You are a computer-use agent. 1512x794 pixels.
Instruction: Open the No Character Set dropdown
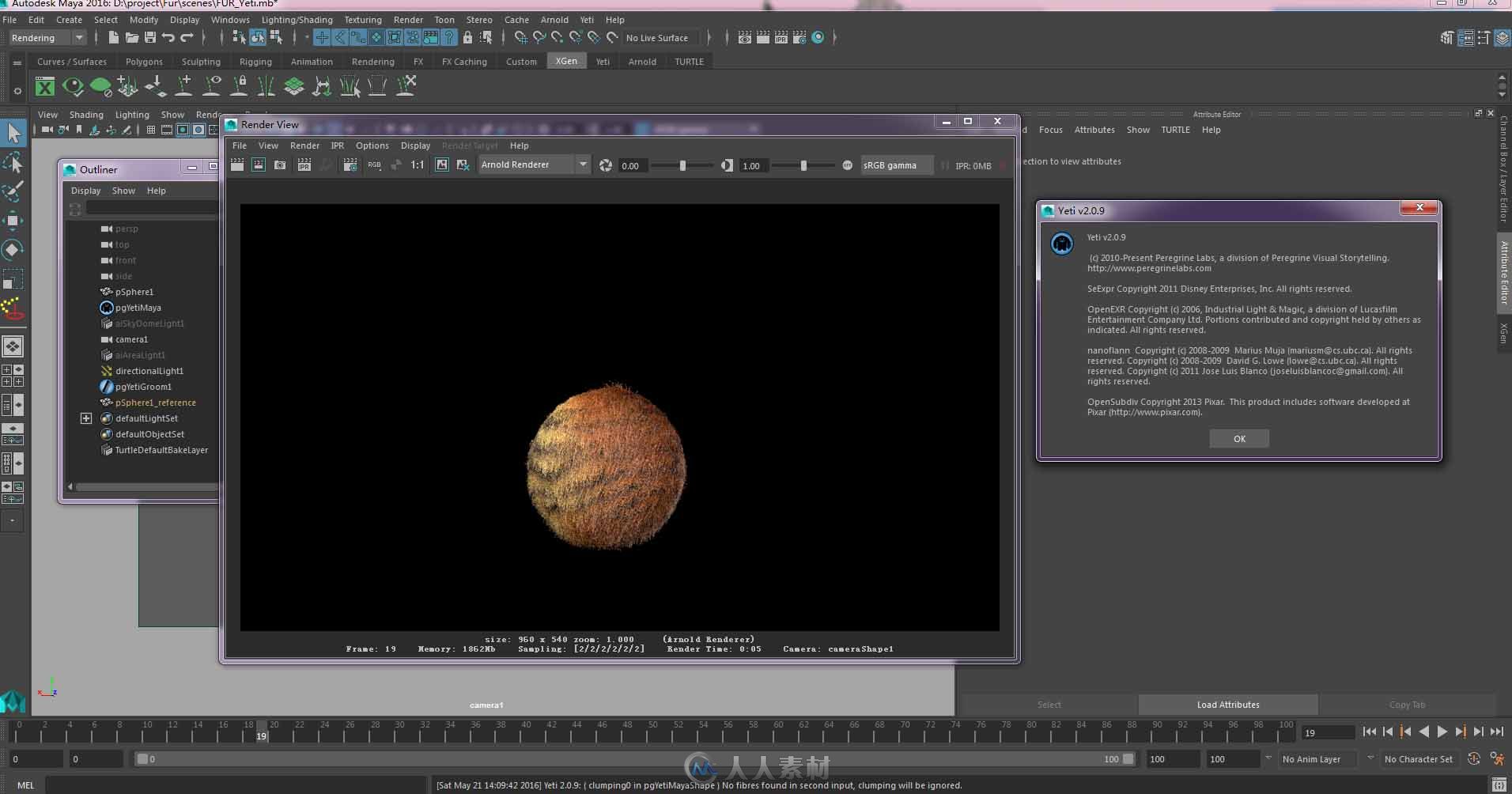point(1419,759)
